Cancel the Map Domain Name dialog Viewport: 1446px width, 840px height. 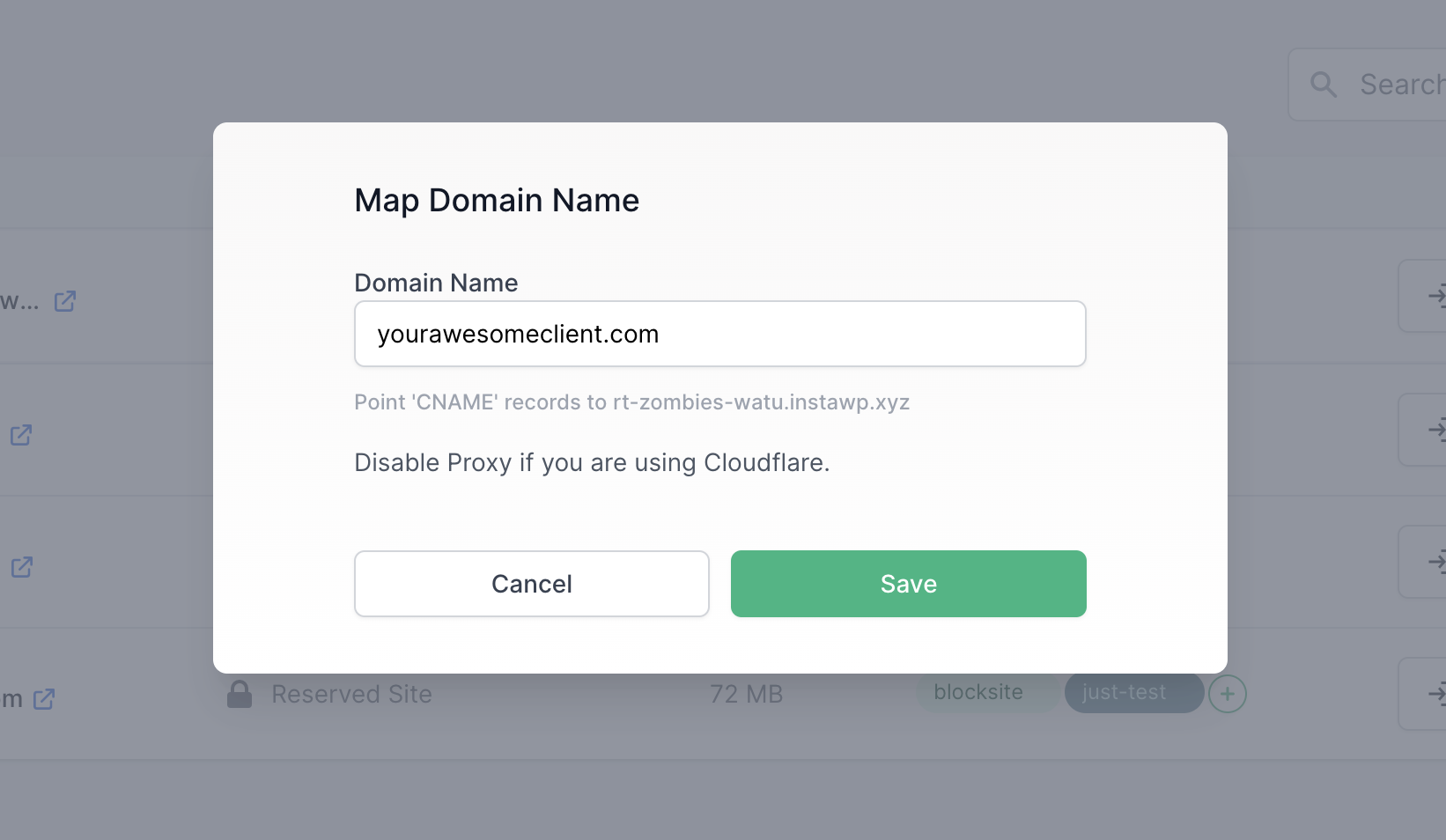pos(532,584)
